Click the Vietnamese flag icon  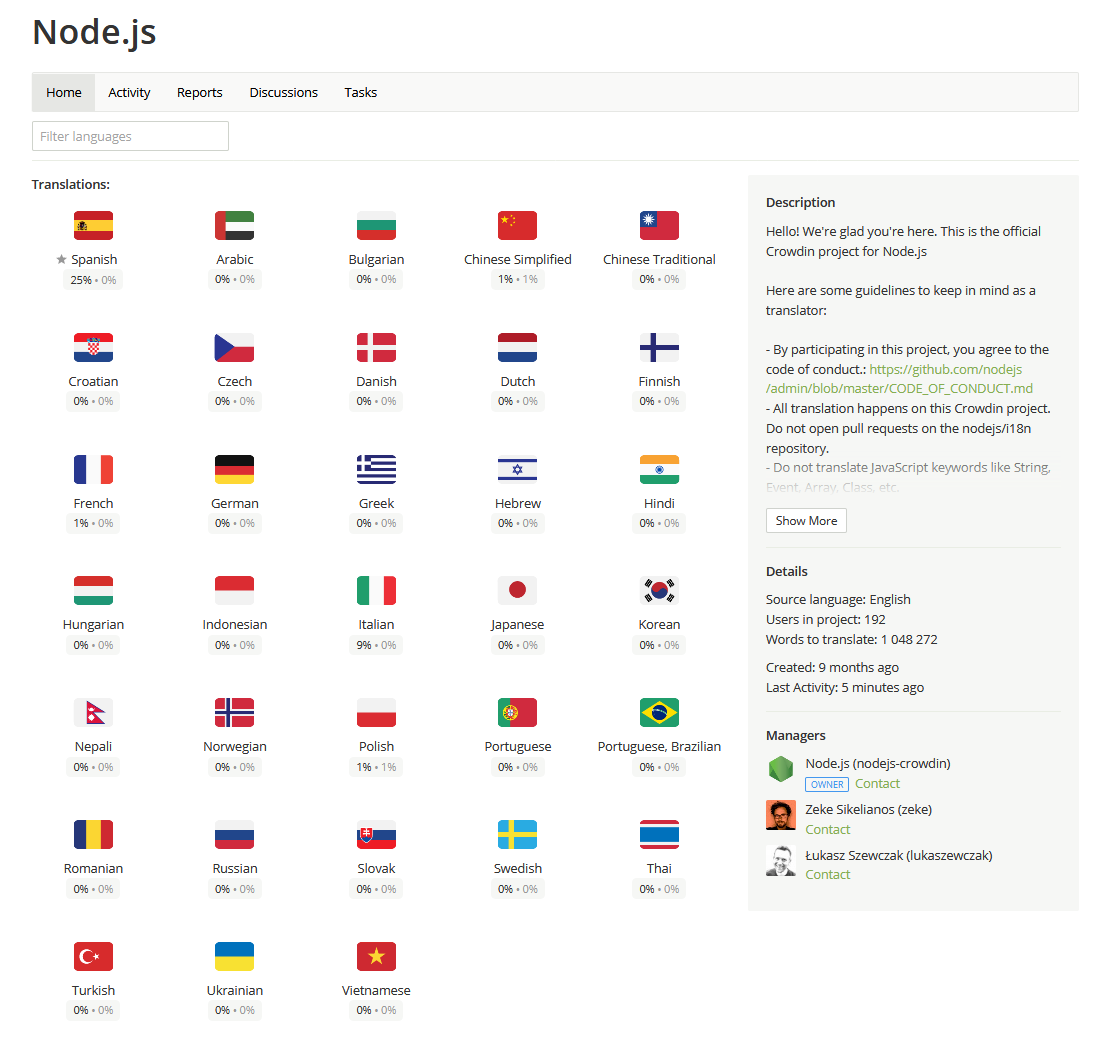(x=377, y=957)
